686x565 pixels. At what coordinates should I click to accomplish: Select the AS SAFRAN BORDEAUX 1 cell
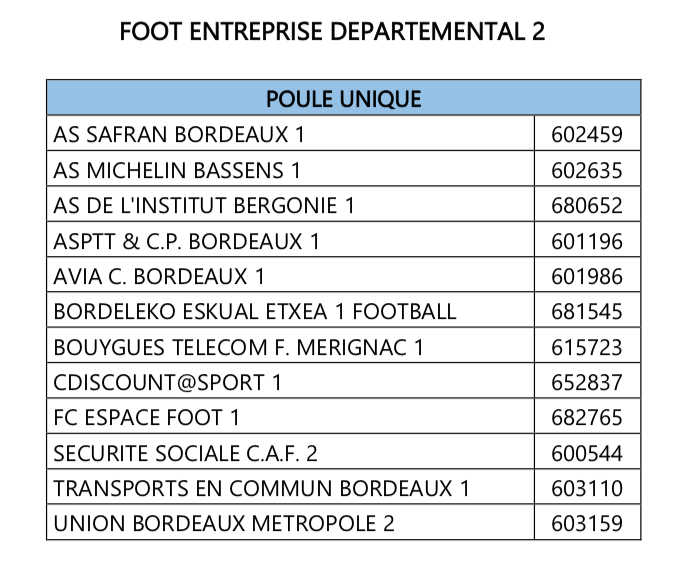[290, 133]
